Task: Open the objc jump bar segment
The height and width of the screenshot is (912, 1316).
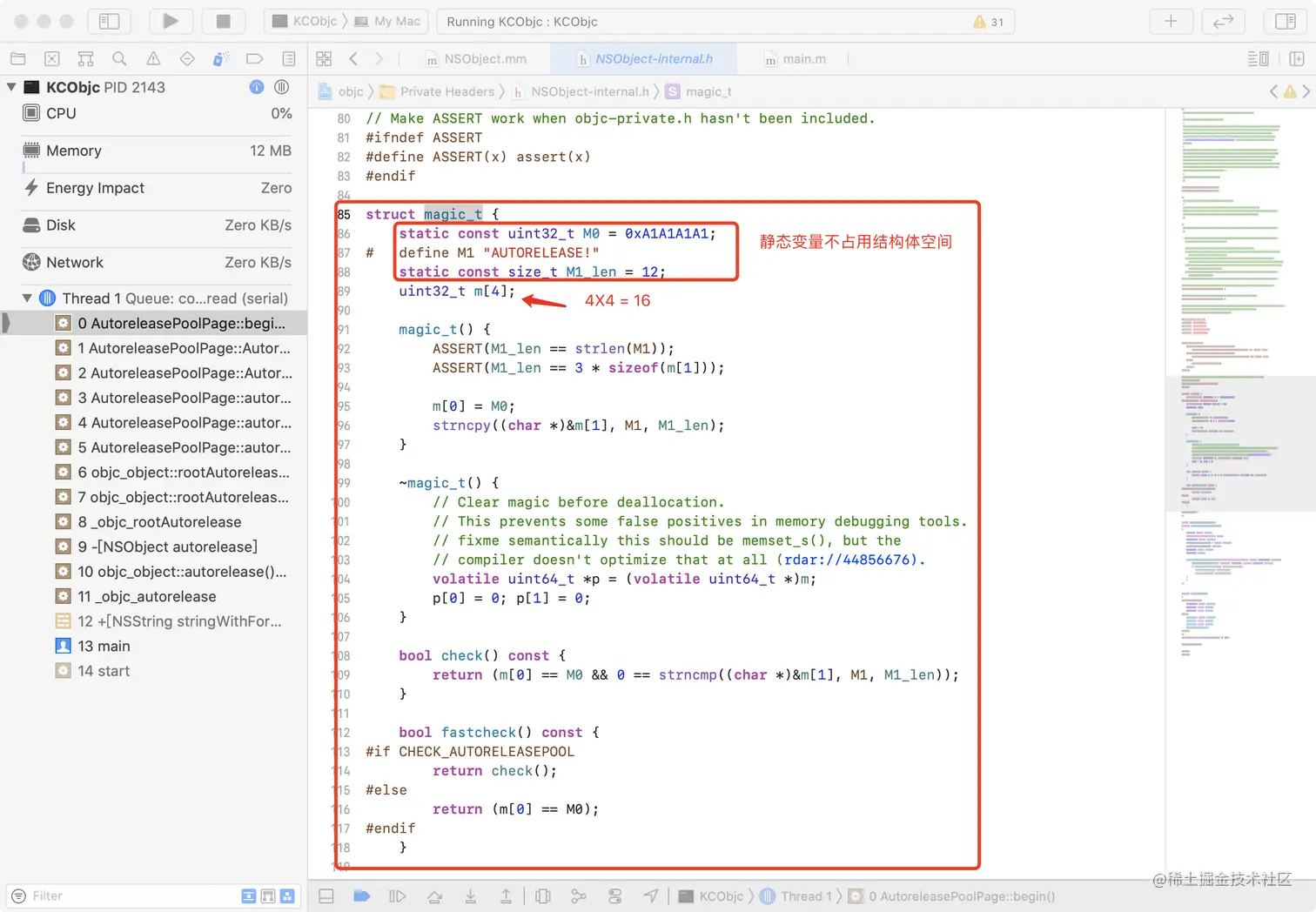Action: pyautogui.click(x=341, y=91)
